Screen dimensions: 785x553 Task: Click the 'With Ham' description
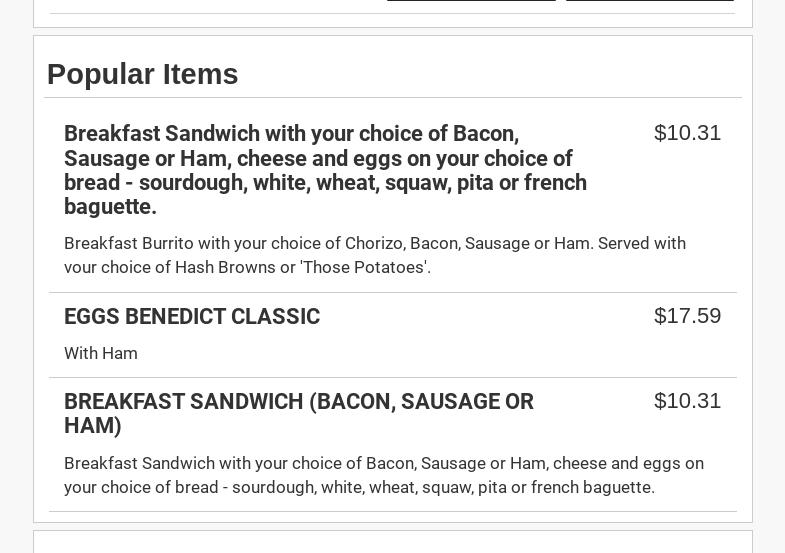click(101, 353)
